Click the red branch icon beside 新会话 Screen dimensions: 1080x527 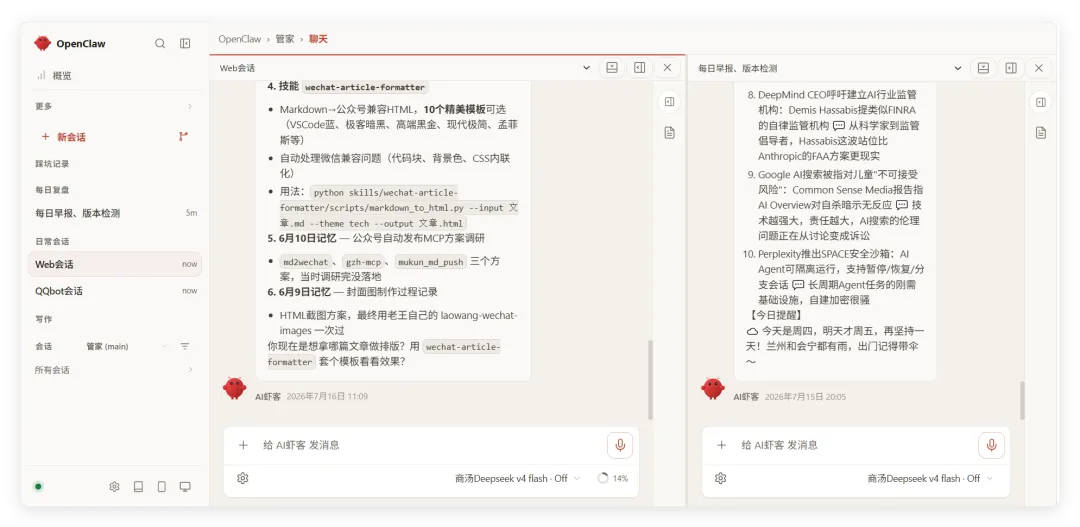183,136
